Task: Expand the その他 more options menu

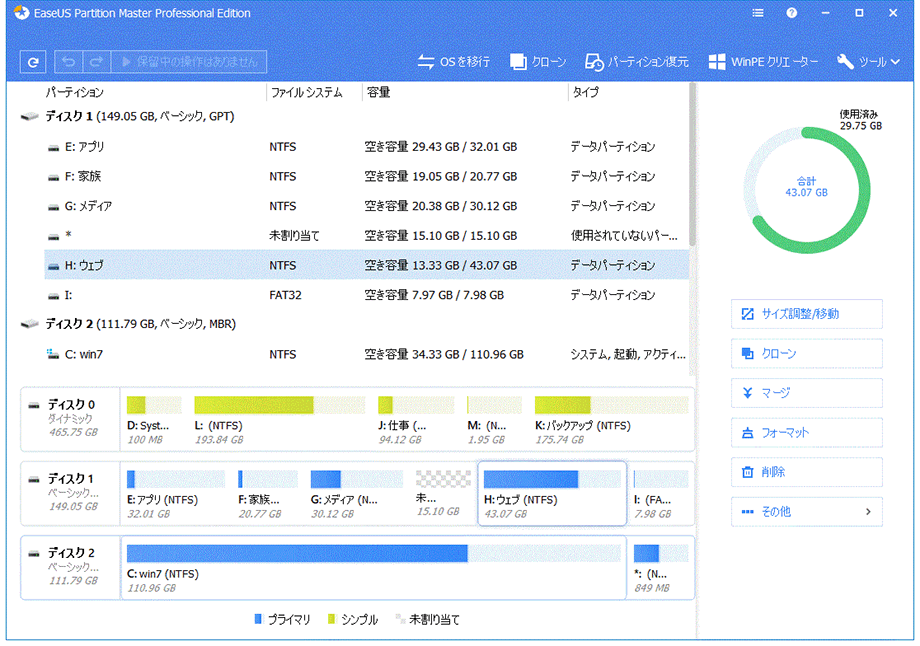Action: [807, 512]
